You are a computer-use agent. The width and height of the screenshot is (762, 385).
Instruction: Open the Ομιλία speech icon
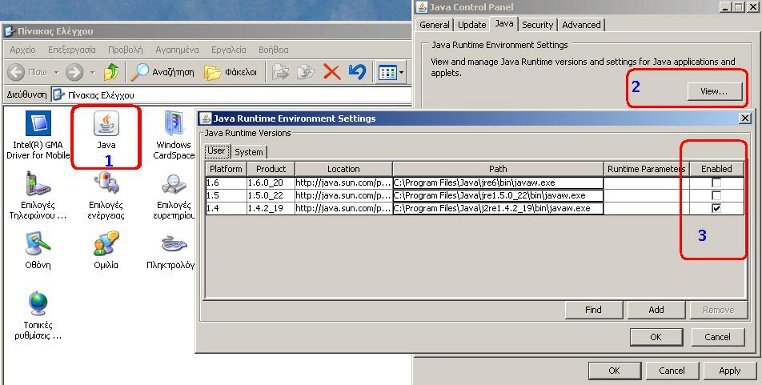tap(106, 244)
